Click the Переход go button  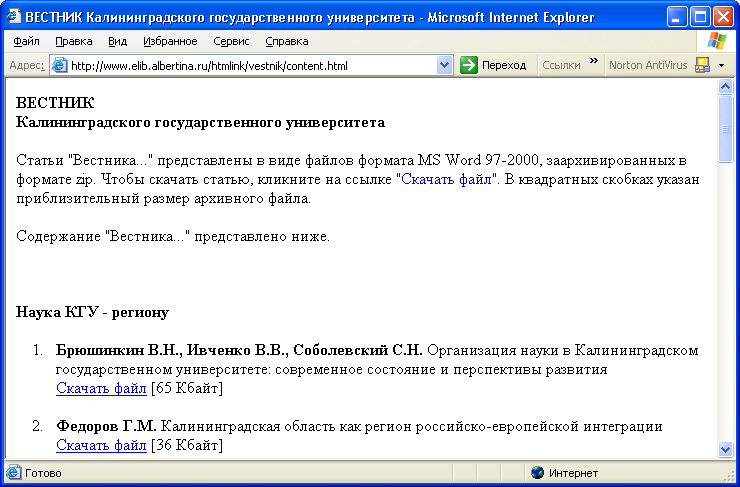point(494,66)
